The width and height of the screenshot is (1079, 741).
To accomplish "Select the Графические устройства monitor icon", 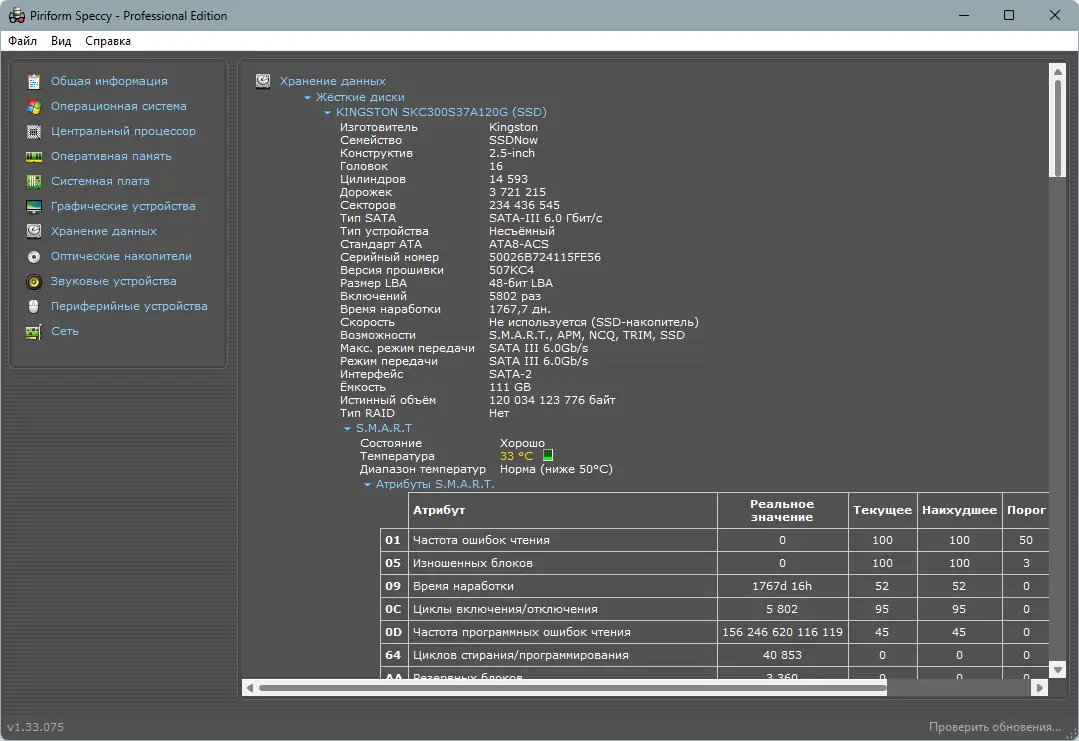I will (34, 206).
